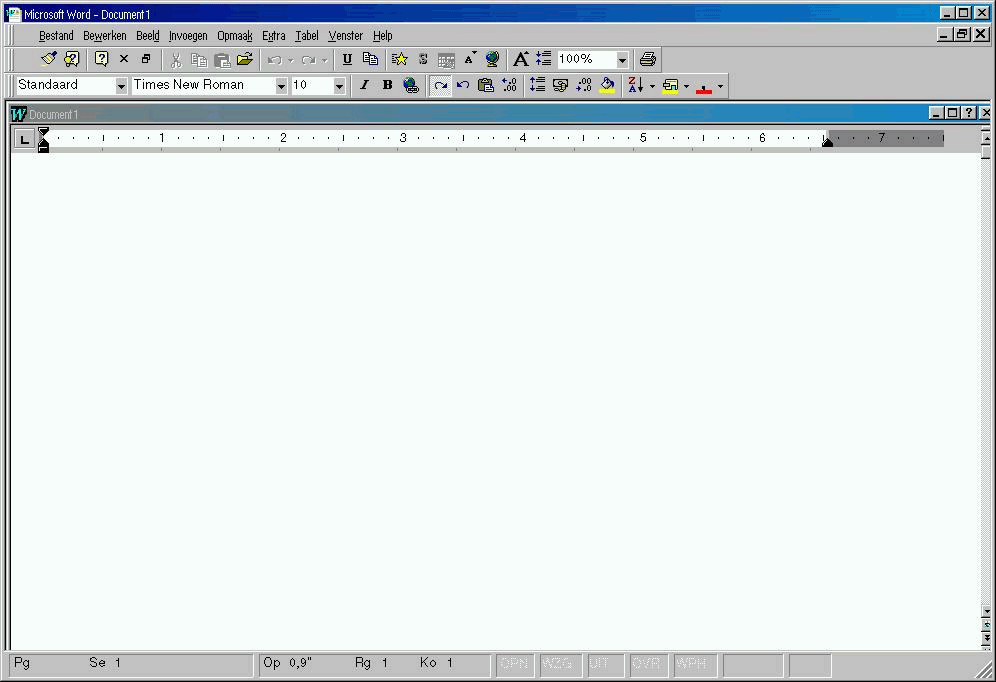This screenshot has width=996, height=682.
Task: Select the Format Painter paintbrush icon
Action: (49, 59)
